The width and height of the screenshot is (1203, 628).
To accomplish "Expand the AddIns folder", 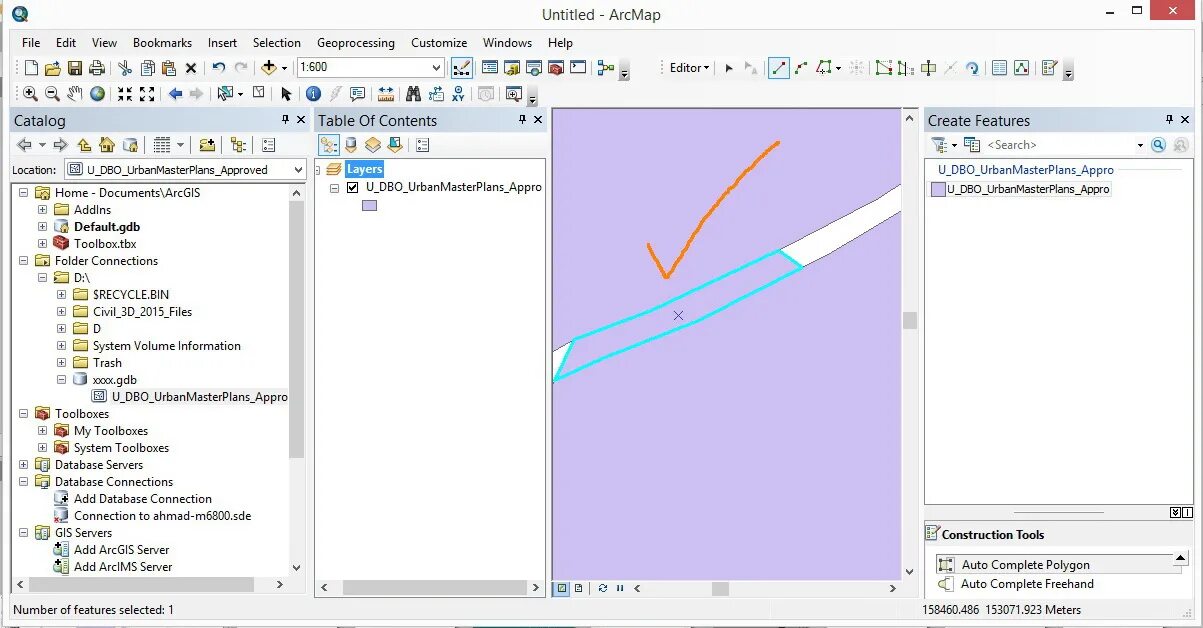I will [x=42, y=210].
